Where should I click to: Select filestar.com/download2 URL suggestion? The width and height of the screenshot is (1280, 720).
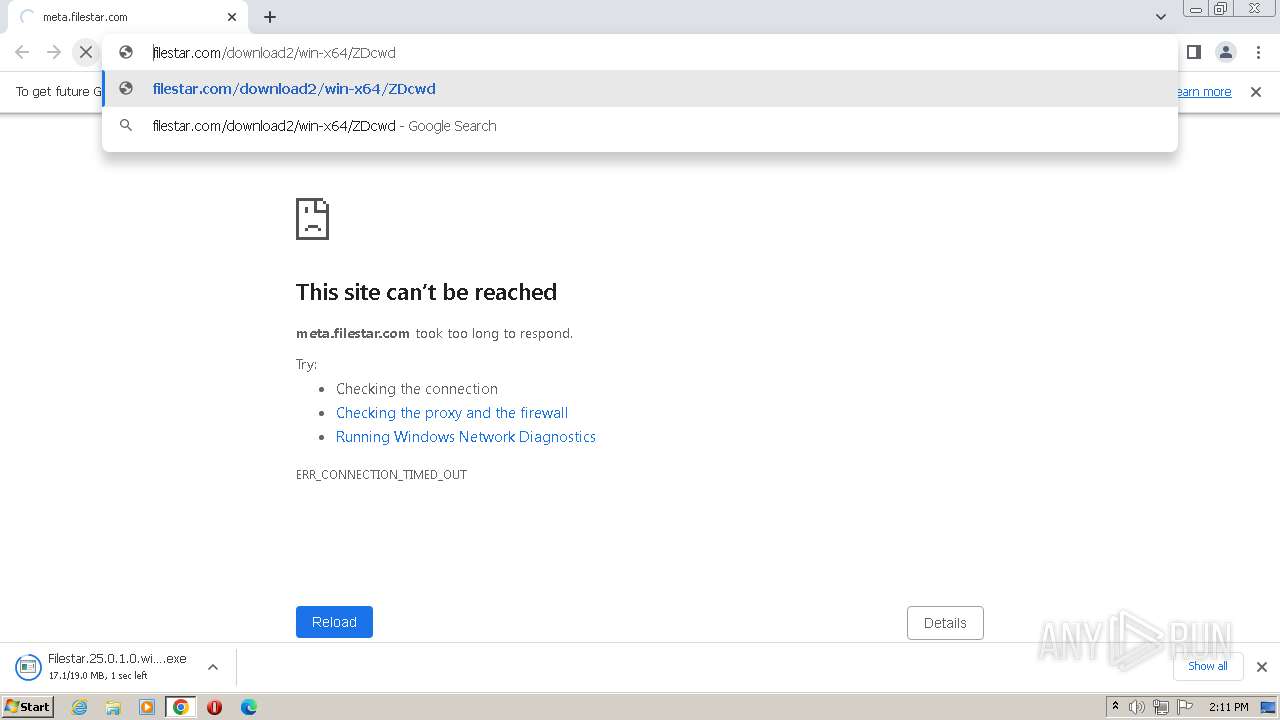(640, 89)
